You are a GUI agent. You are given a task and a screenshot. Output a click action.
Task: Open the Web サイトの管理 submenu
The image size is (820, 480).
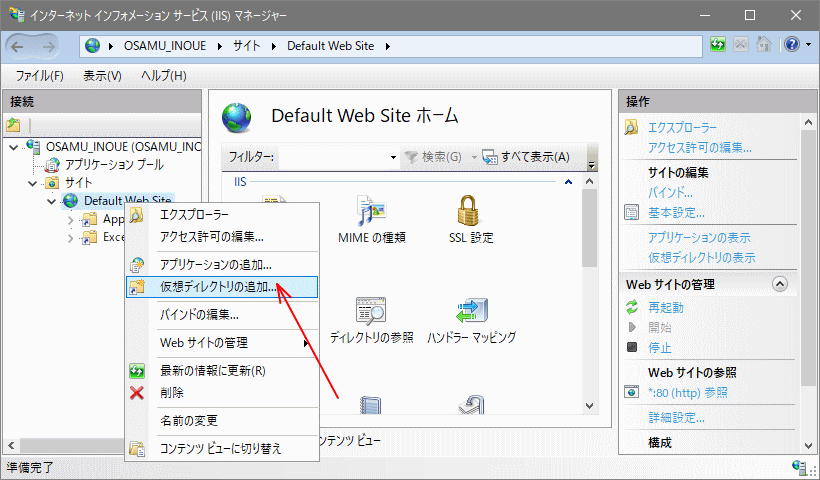click(222, 343)
